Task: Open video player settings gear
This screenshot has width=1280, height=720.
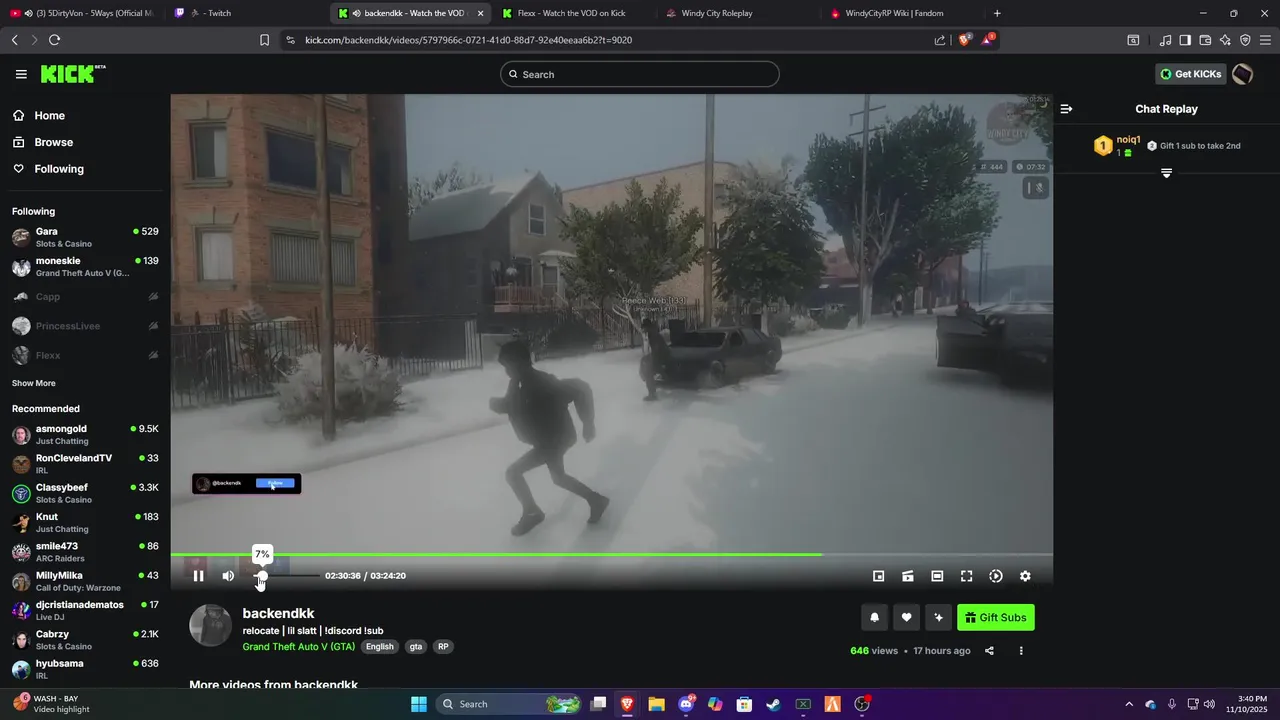Action: (1025, 576)
